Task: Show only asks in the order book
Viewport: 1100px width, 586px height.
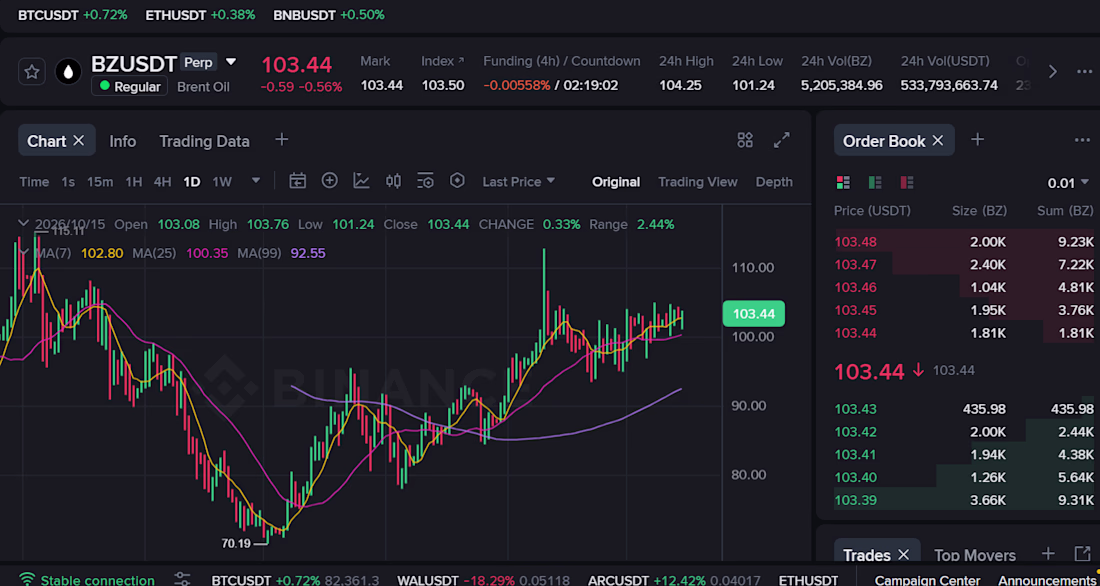Action: (x=906, y=182)
